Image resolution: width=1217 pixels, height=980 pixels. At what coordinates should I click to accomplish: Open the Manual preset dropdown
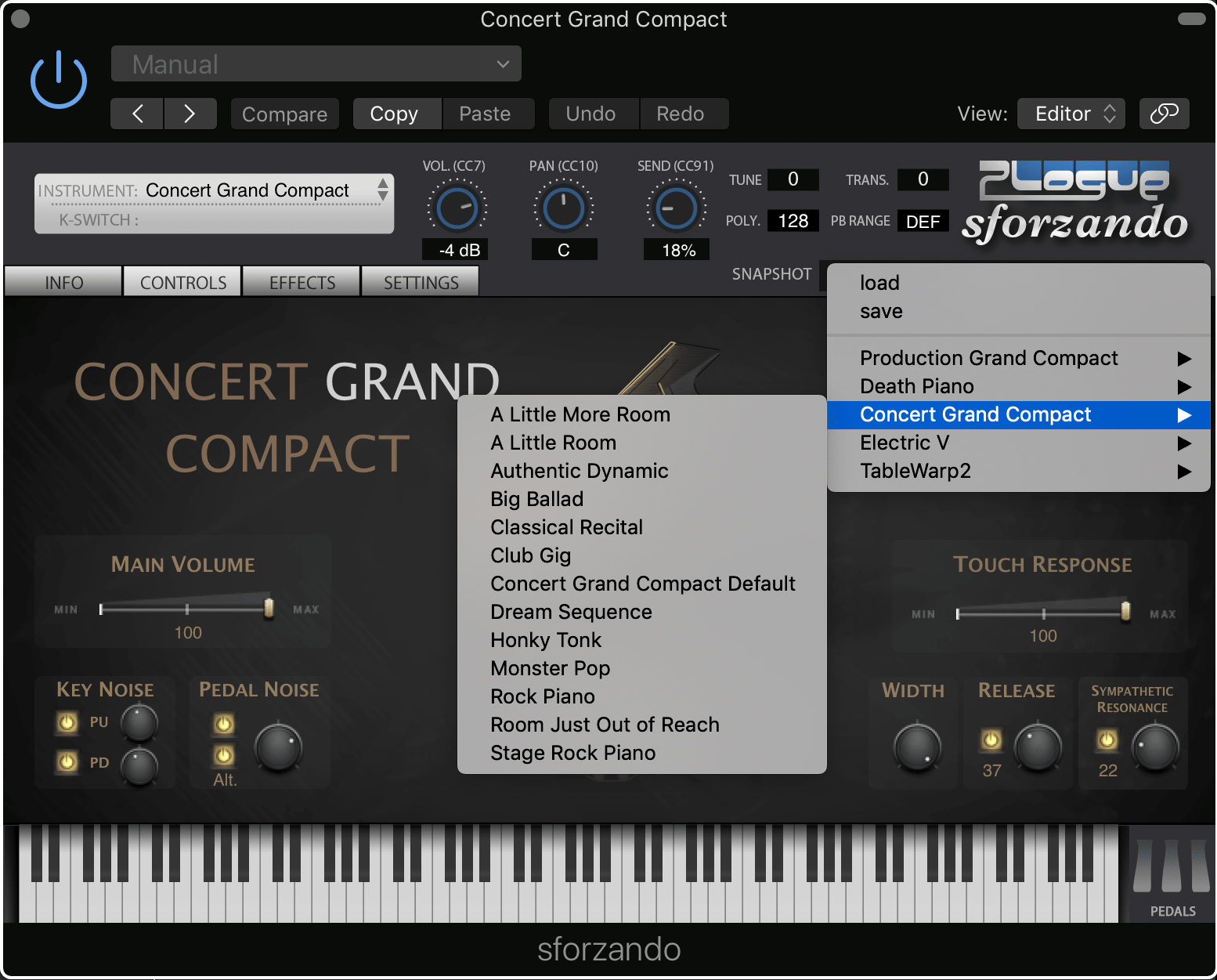316,63
